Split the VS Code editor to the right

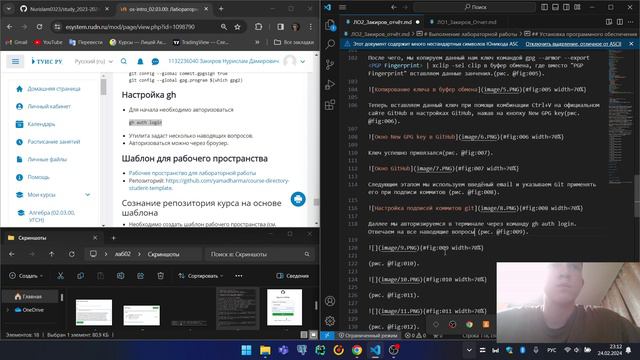click(x=620, y=22)
